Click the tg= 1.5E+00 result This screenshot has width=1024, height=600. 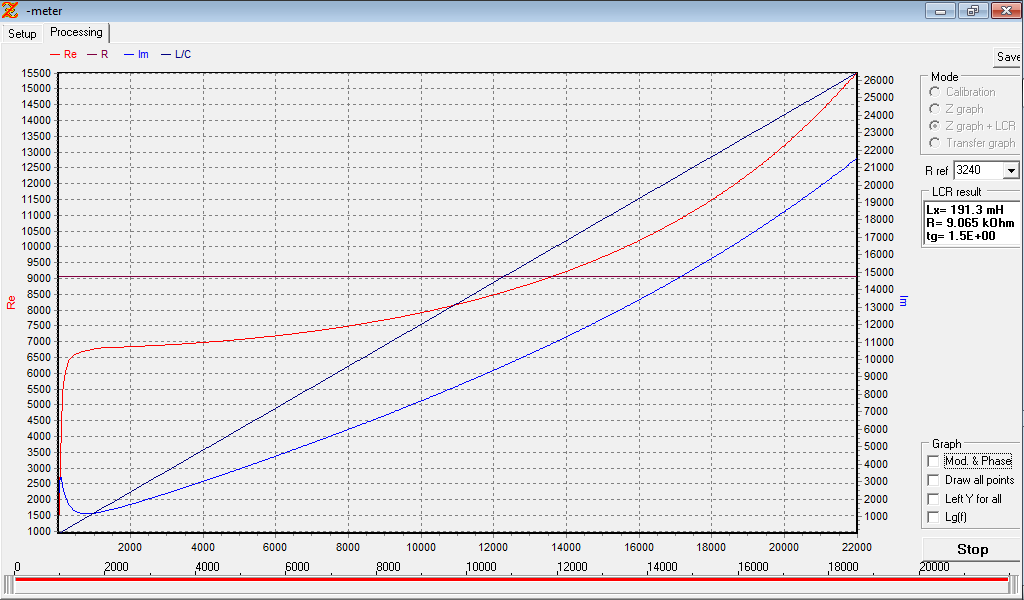point(961,236)
